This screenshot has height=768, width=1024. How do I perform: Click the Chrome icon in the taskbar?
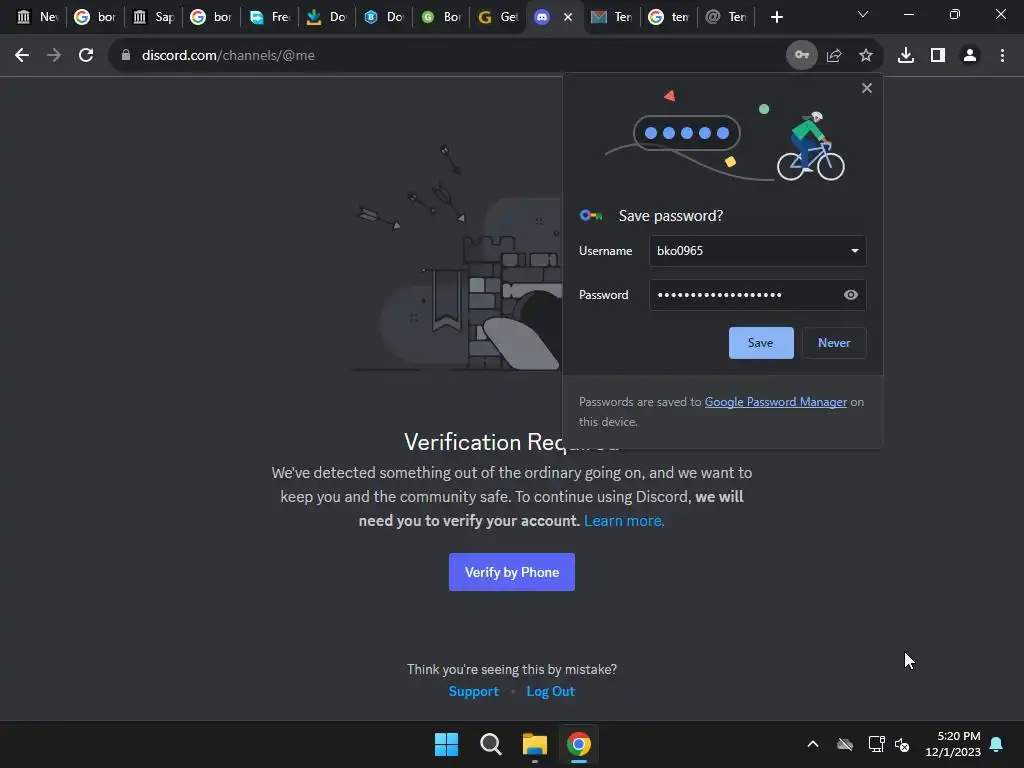(579, 744)
